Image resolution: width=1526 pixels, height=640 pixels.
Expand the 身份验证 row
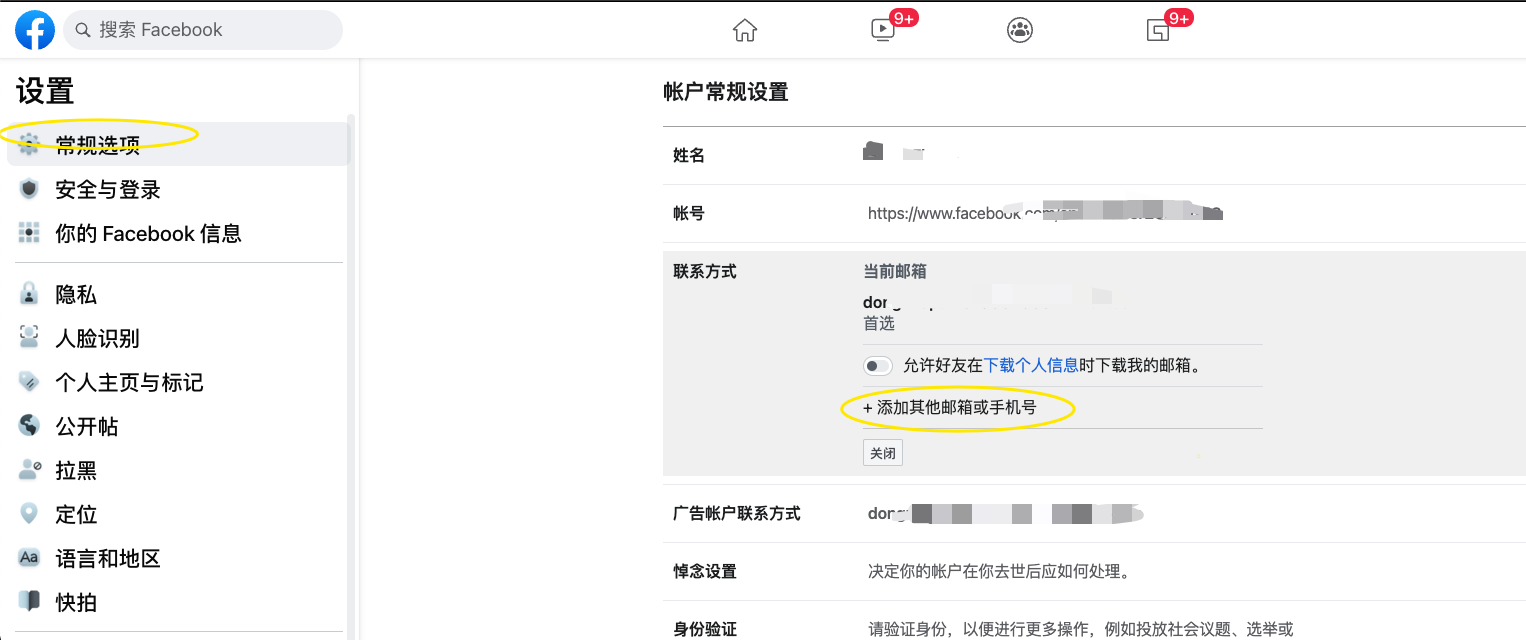click(x=1094, y=621)
